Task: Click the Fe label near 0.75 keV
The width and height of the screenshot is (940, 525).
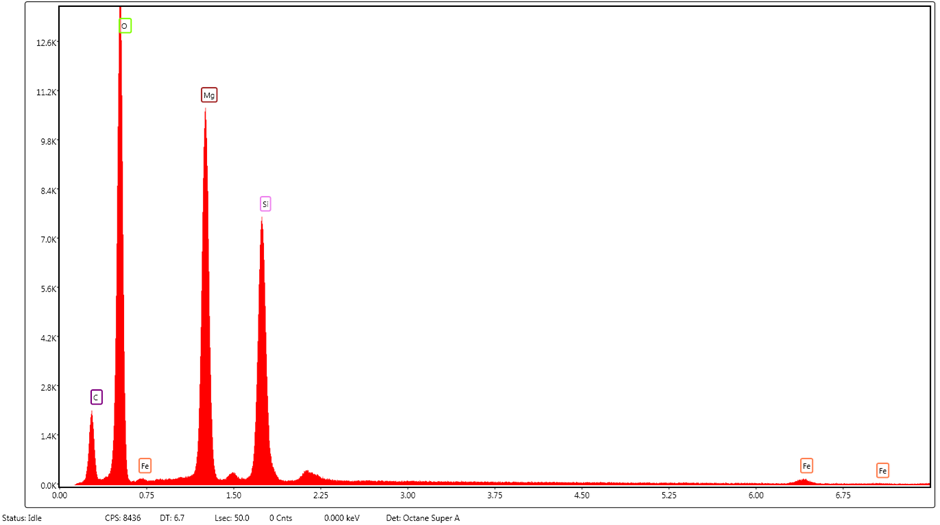Action: click(x=145, y=466)
